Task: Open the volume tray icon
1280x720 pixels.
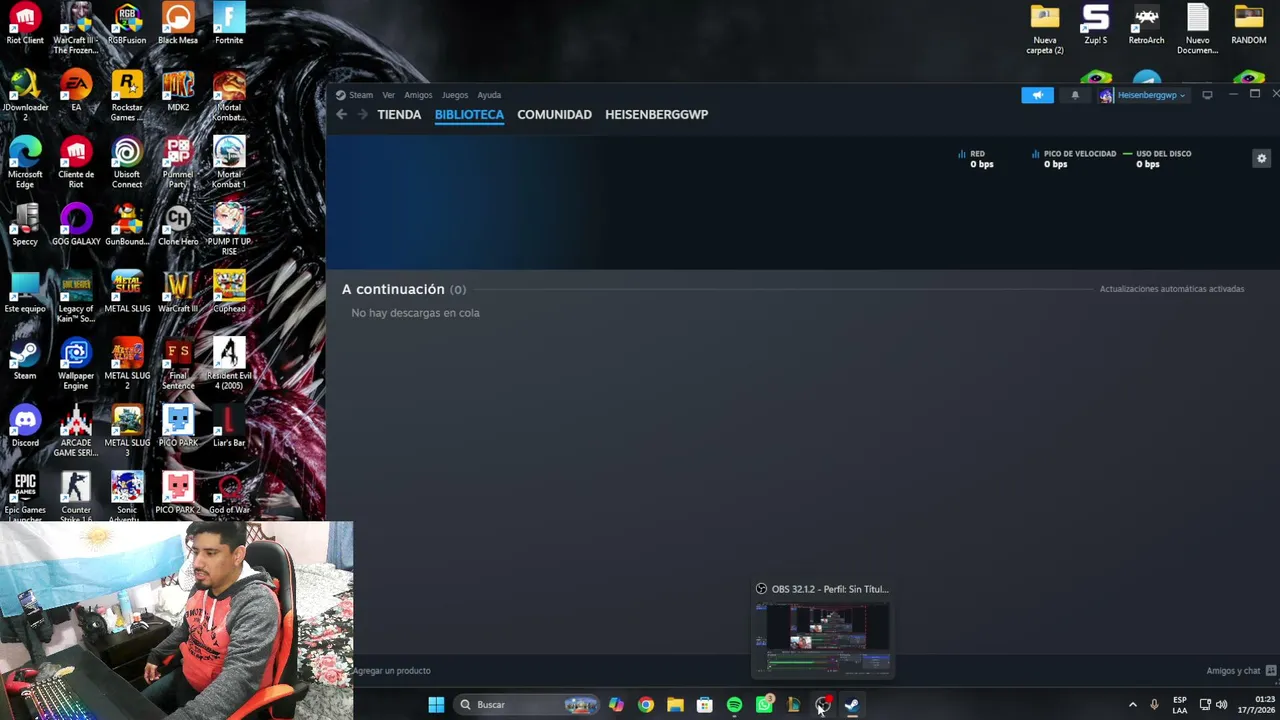Action: [1221, 705]
